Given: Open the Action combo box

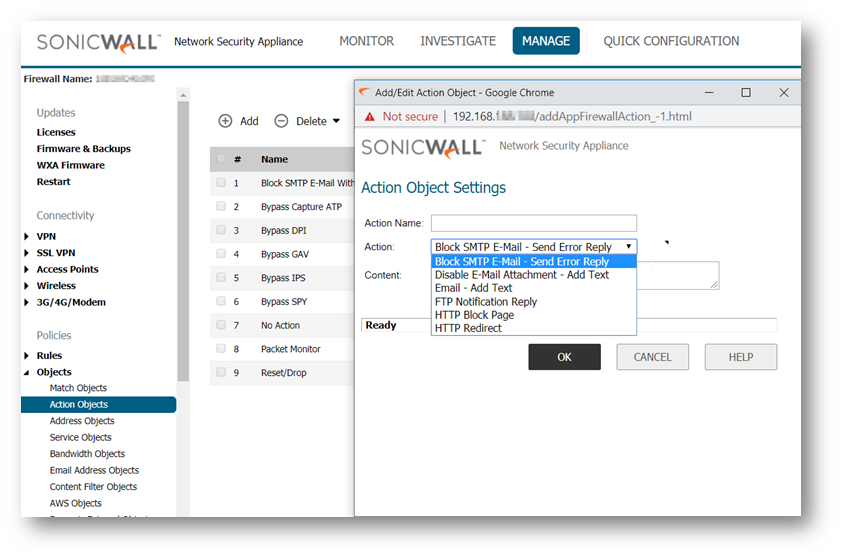Looking at the screenshot, I should (534, 247).
